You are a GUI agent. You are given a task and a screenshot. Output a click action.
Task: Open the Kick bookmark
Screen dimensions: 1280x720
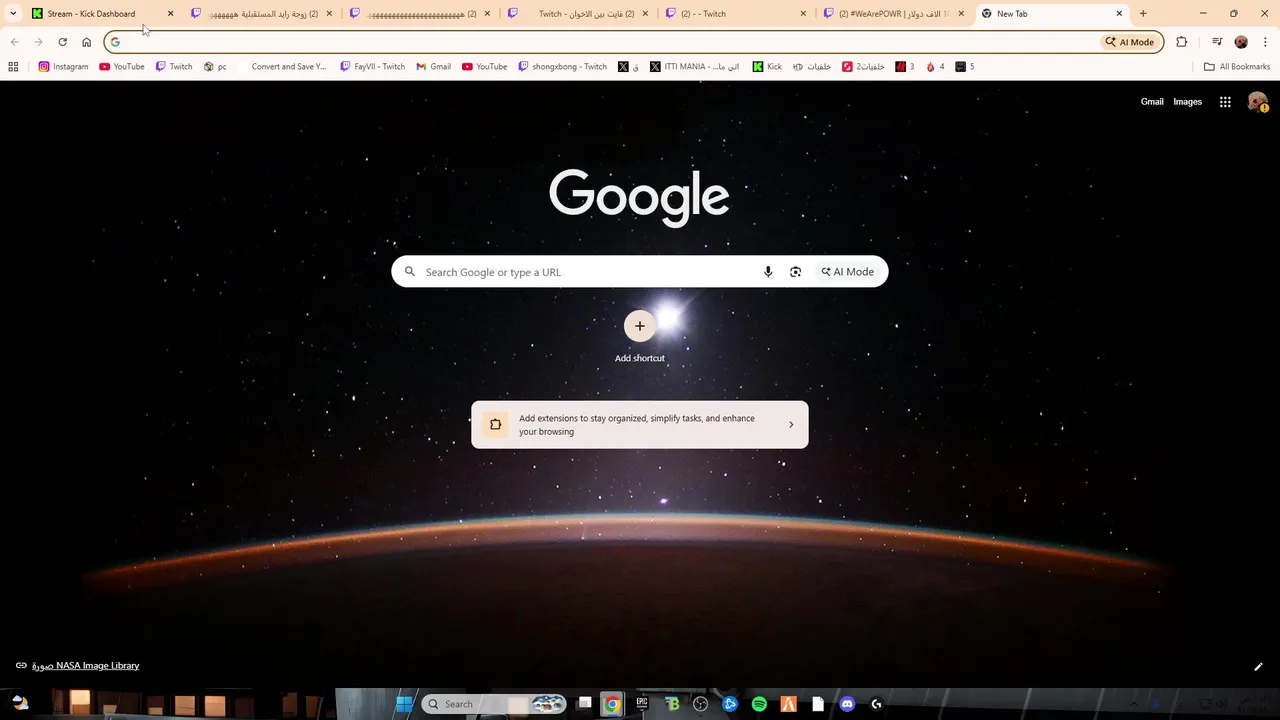pos(767,67)
